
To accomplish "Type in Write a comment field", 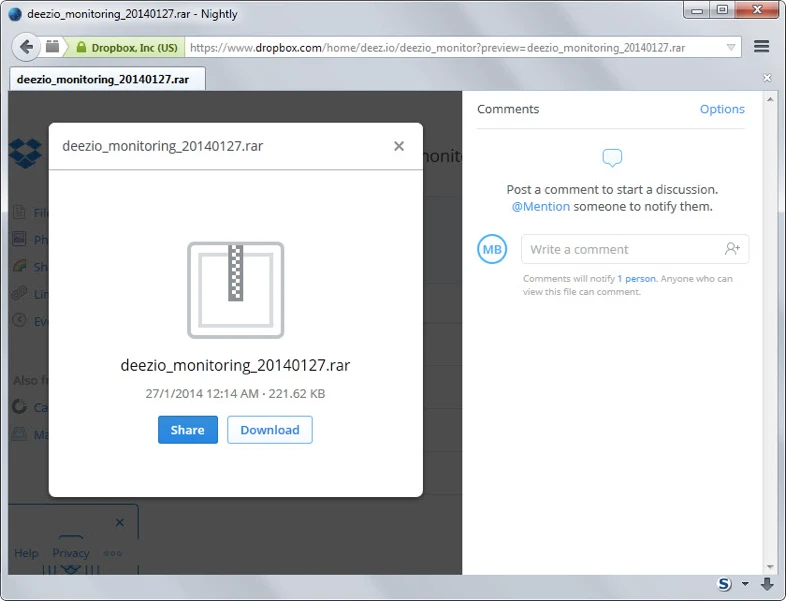I will [620, 249].
